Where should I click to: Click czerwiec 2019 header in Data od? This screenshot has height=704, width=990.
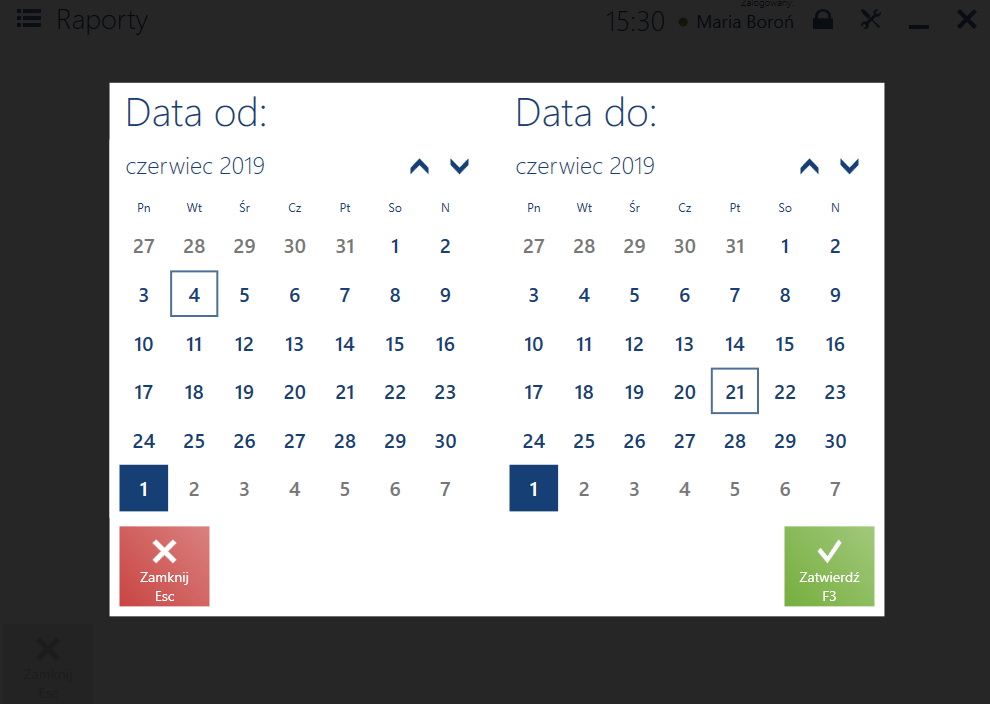tap(195, 167)
